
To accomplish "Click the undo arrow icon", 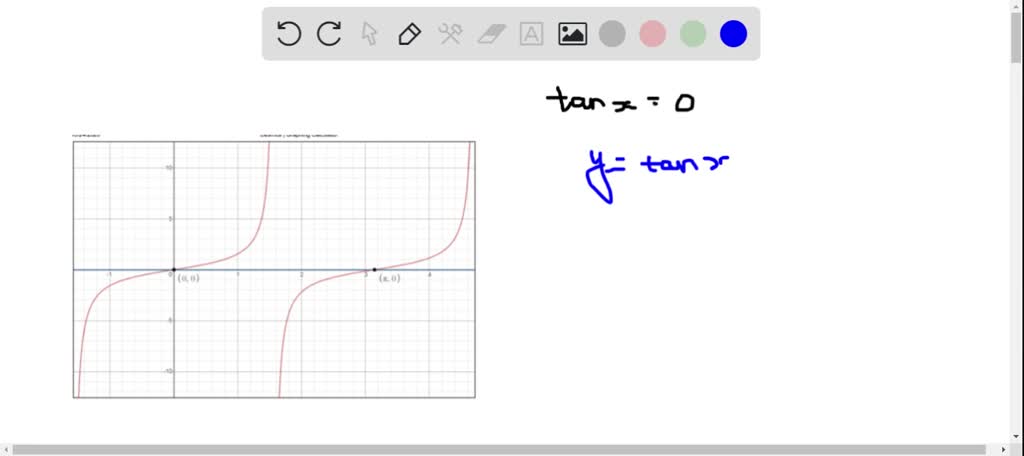I will (289, 33).
